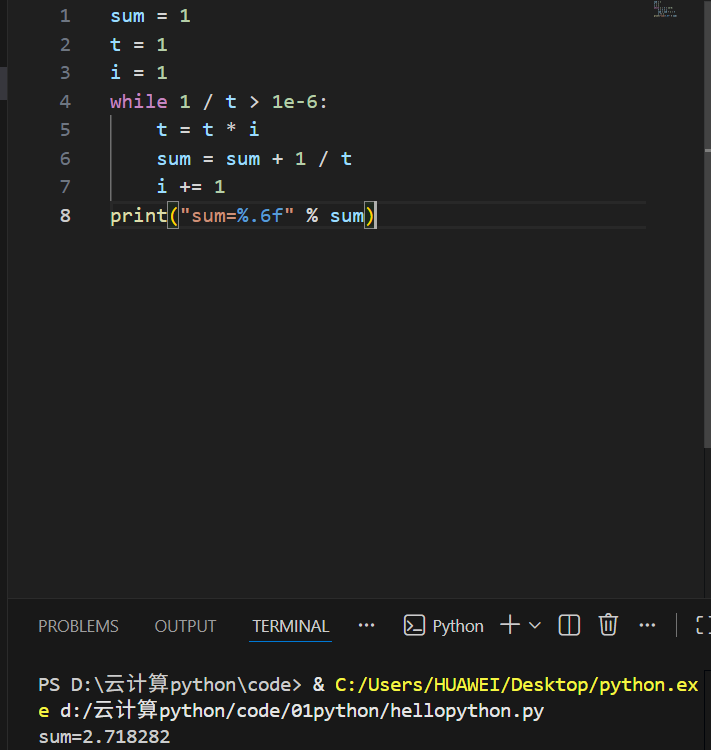Show more panel tabs via ellipsis
711x750 pixels.
367,625
